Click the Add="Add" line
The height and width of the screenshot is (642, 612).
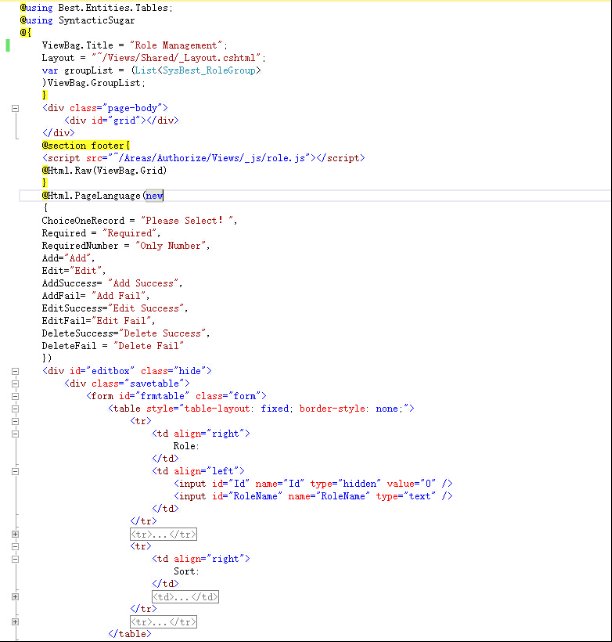pos(68,258)
